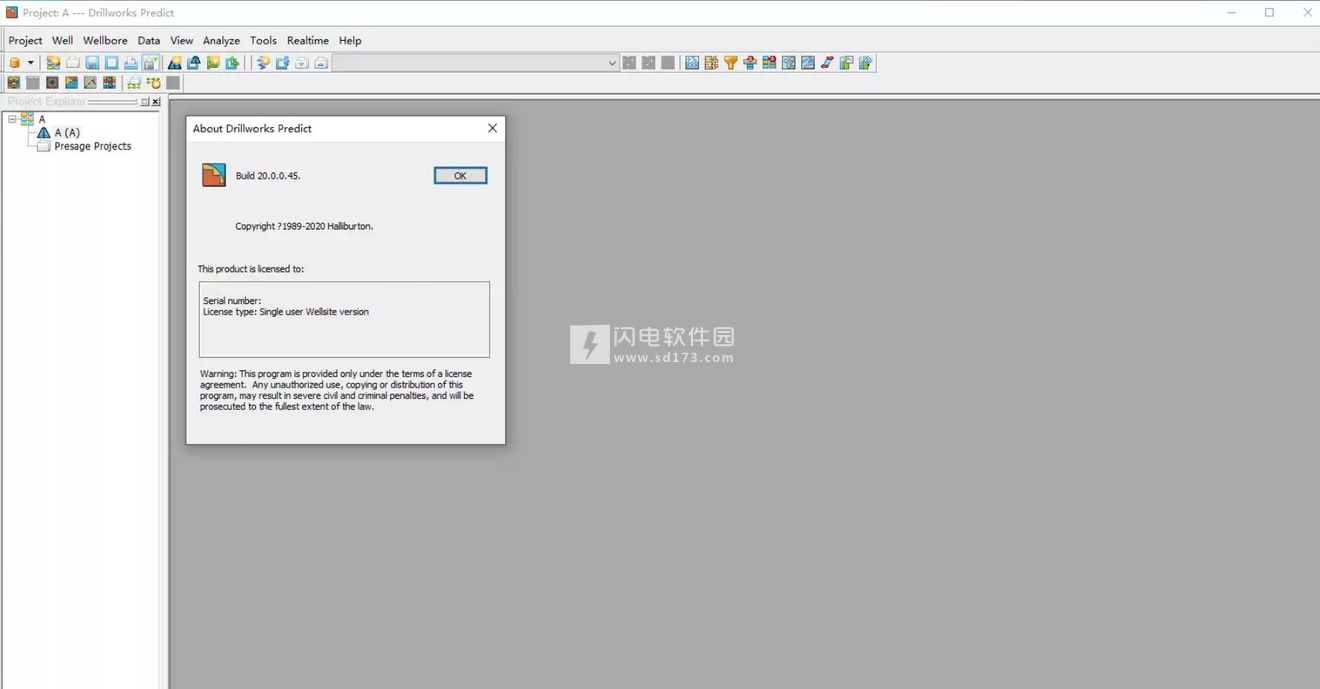Viewport: 1320px width, 689px height.
Task: Open the View menu
Action: tap(181, 41)
